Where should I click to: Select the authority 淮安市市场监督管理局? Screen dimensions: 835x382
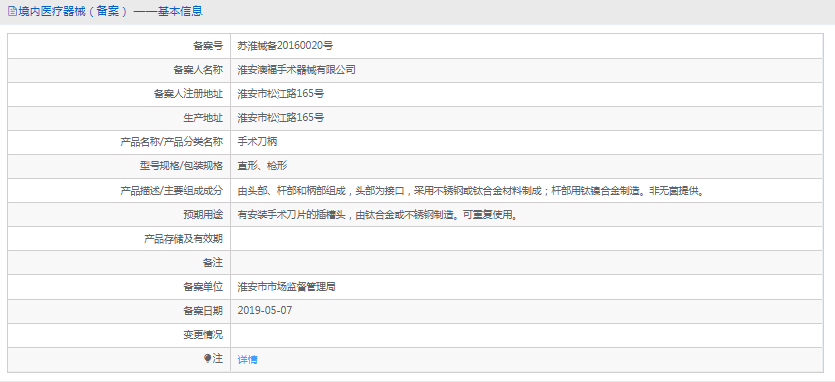coord(286,287)
